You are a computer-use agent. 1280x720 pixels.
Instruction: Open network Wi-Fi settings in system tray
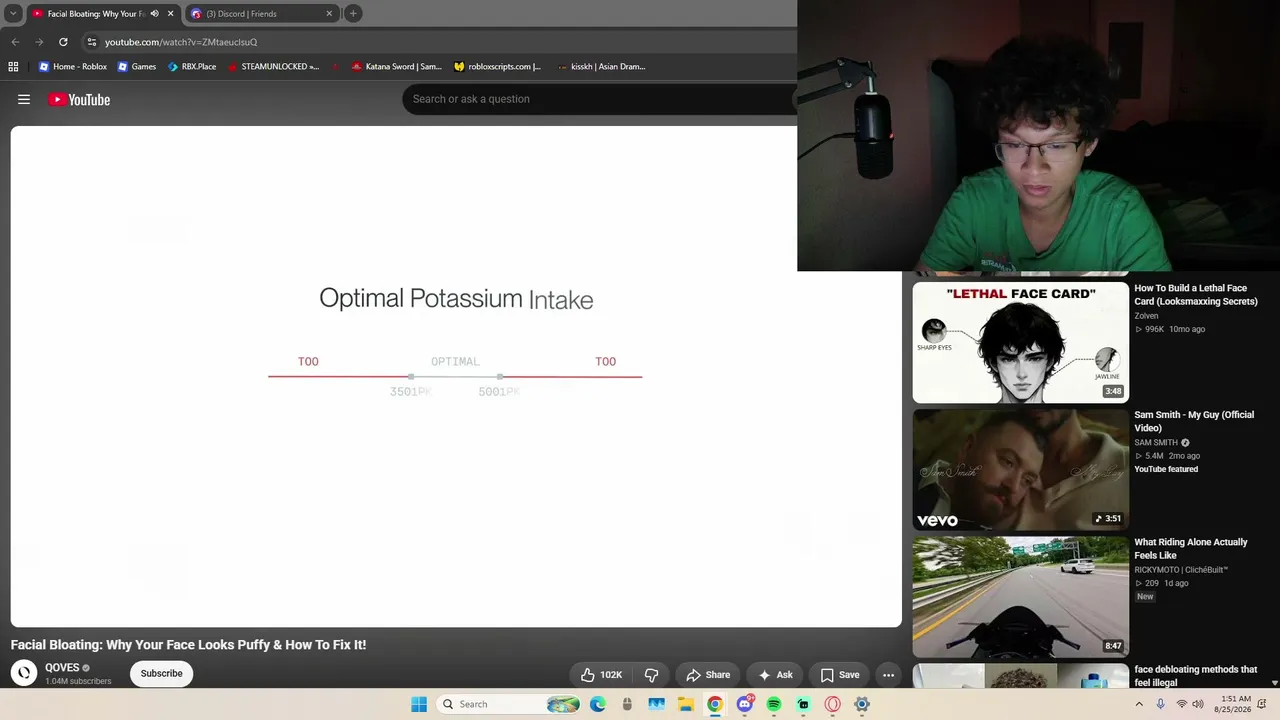(1181, 704)
